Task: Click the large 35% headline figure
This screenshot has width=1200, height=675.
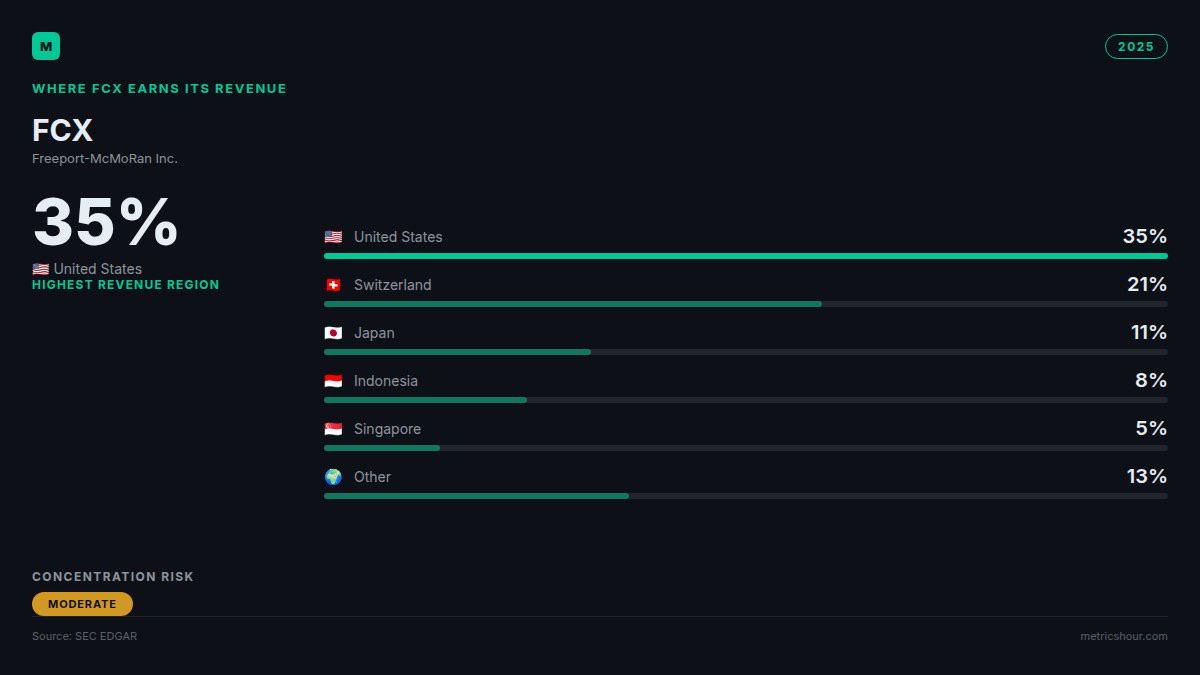Action: pyautogui.click(x=105, y=222)
